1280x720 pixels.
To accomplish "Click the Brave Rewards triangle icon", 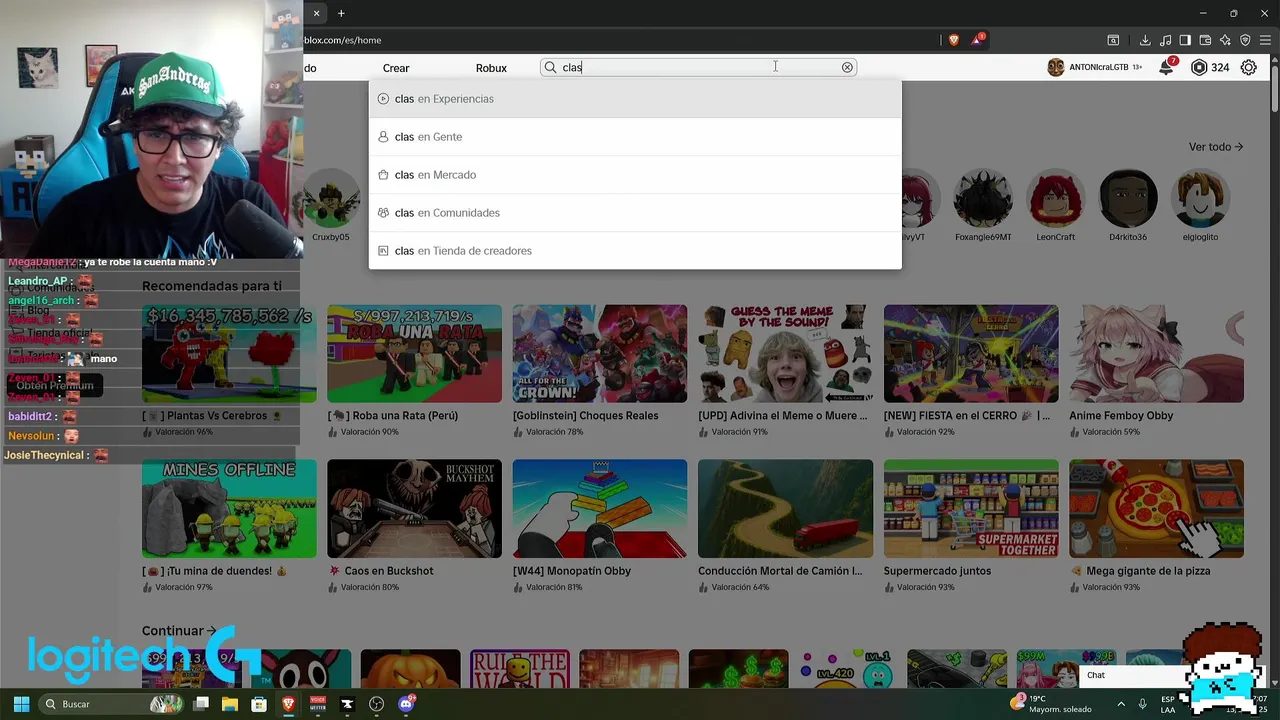I will coord(978,40).
